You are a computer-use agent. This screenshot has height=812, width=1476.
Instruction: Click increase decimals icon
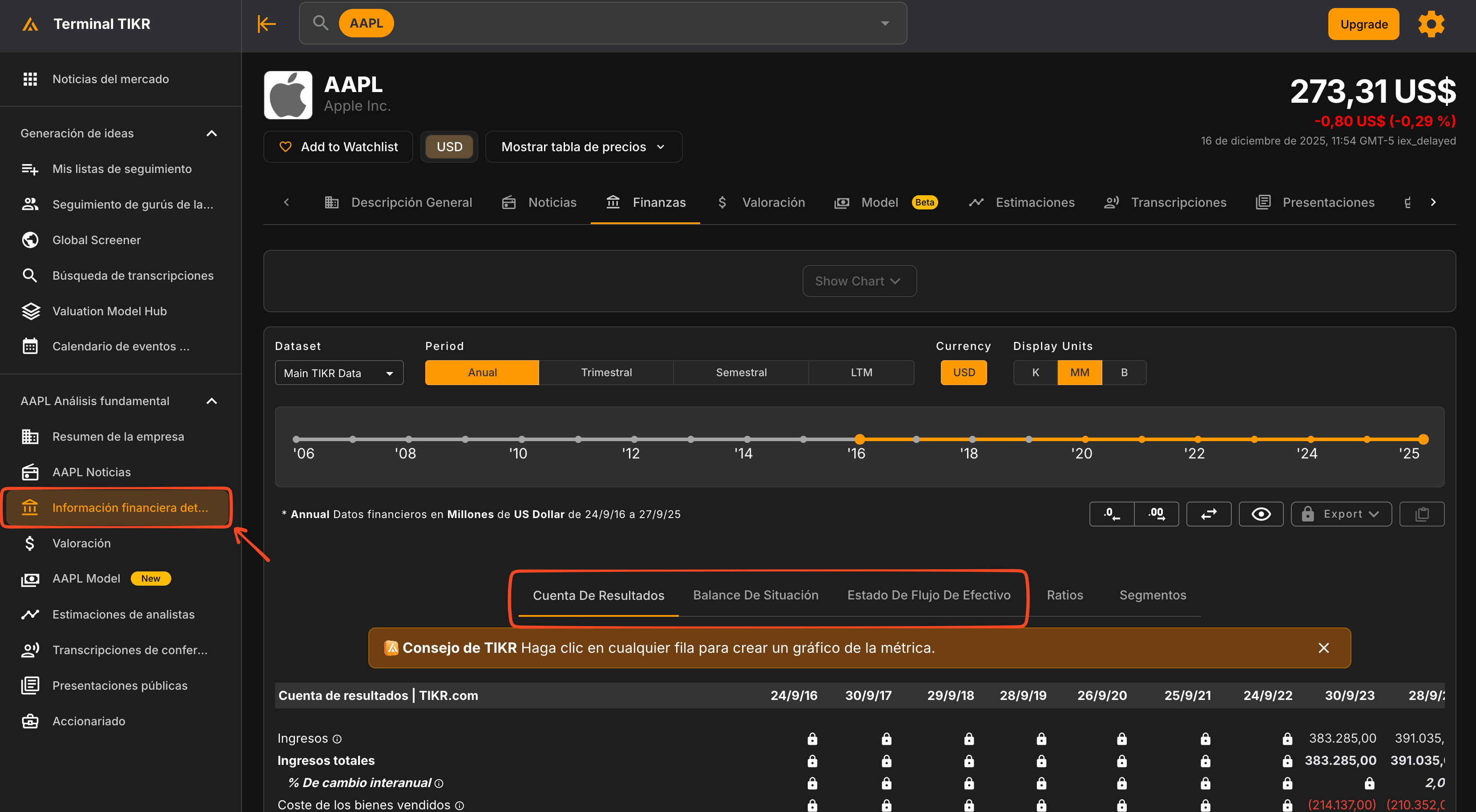tap(1156, 514)
